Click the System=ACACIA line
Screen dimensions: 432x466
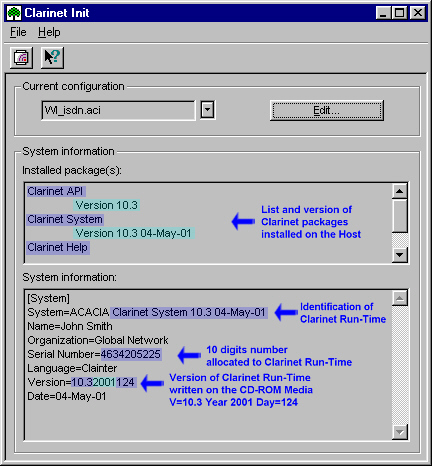coord(147,312)
